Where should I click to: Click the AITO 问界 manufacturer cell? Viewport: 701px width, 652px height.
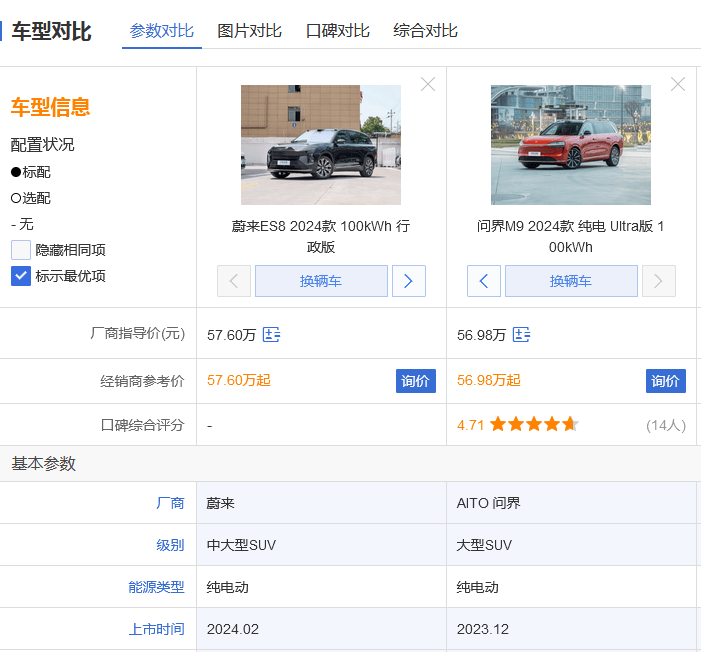pyautogui.click(x=571, y=503)
